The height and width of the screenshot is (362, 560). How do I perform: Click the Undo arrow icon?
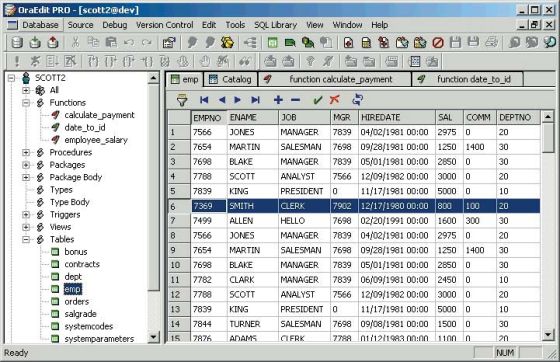129,43
